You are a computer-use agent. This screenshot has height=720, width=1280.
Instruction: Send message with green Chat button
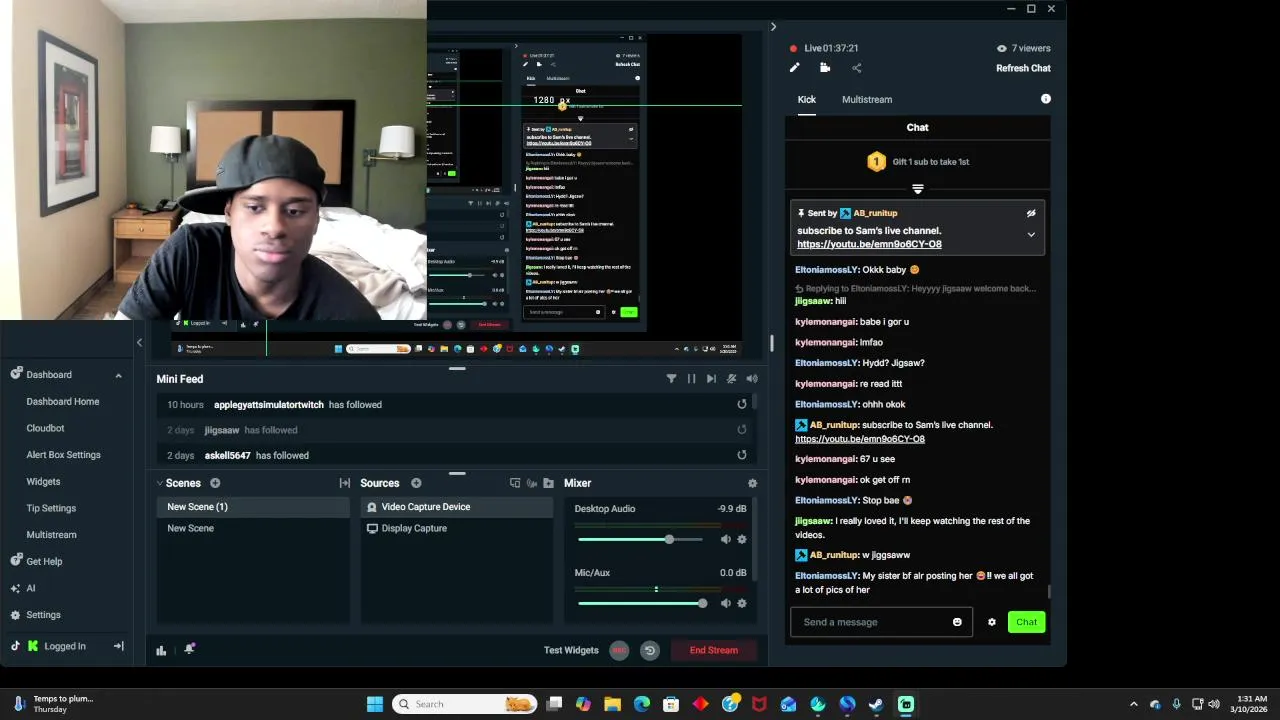coord(1026,622)
